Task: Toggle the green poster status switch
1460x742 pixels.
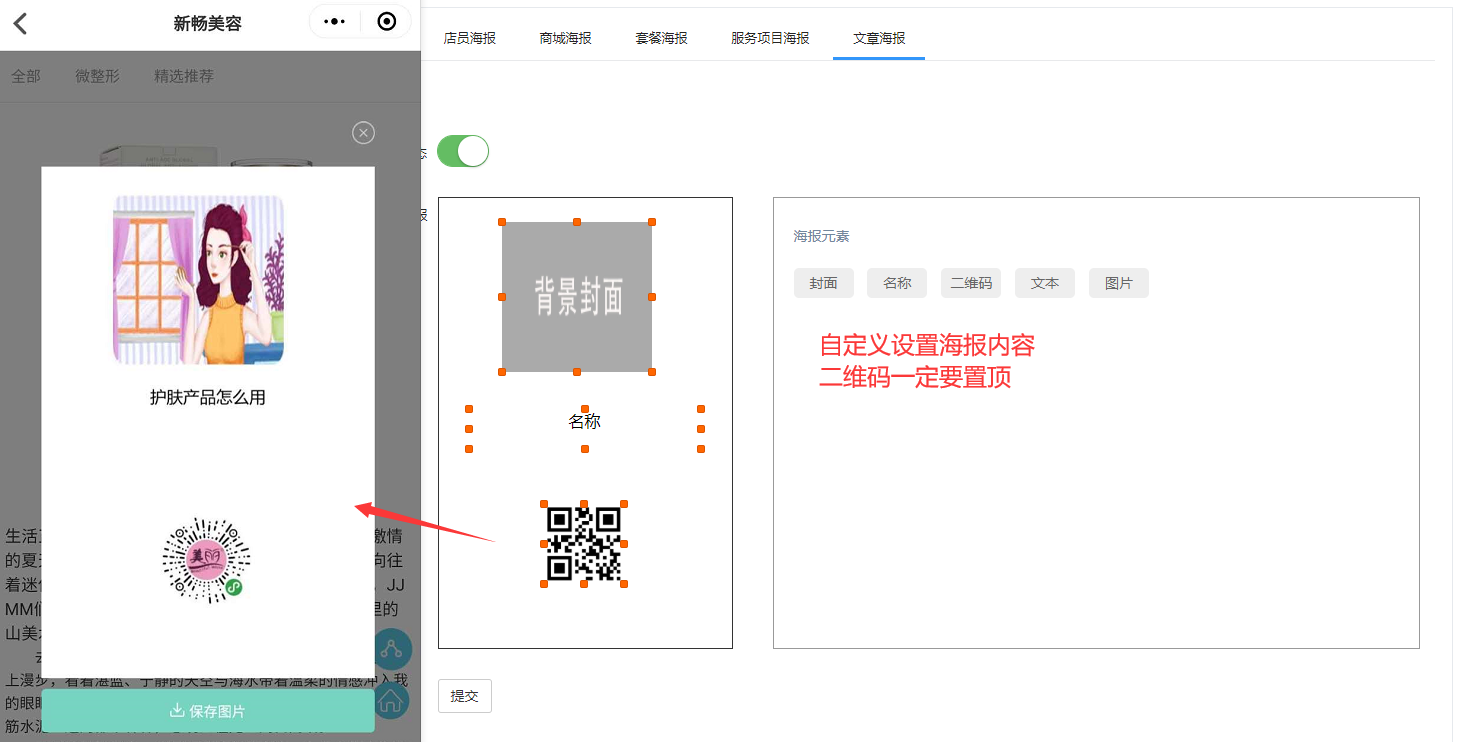Action: 463,151
